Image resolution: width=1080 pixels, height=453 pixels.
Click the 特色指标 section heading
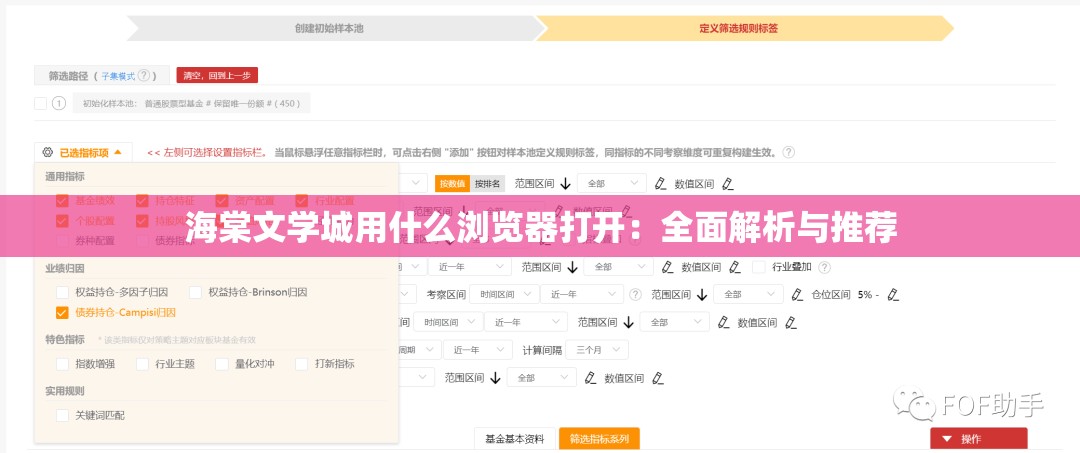65,339
